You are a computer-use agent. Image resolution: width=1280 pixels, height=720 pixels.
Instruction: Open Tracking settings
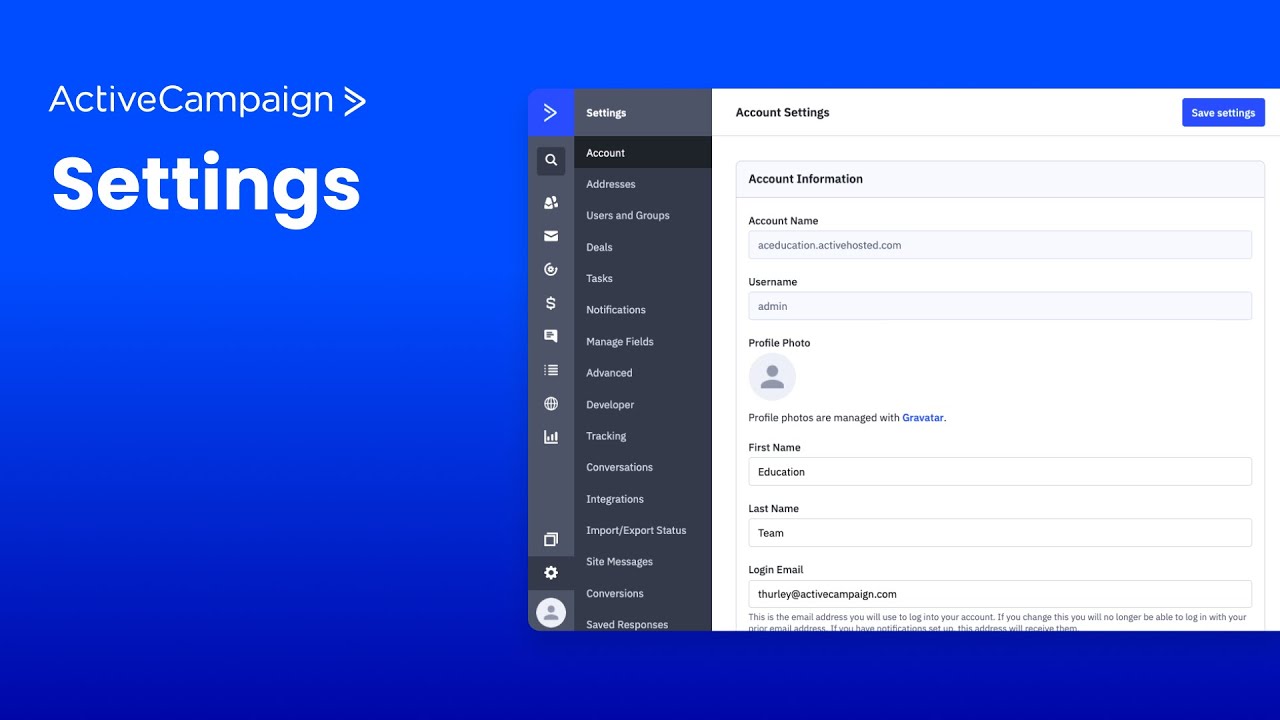pyautogui.click(x=643, y=436)
